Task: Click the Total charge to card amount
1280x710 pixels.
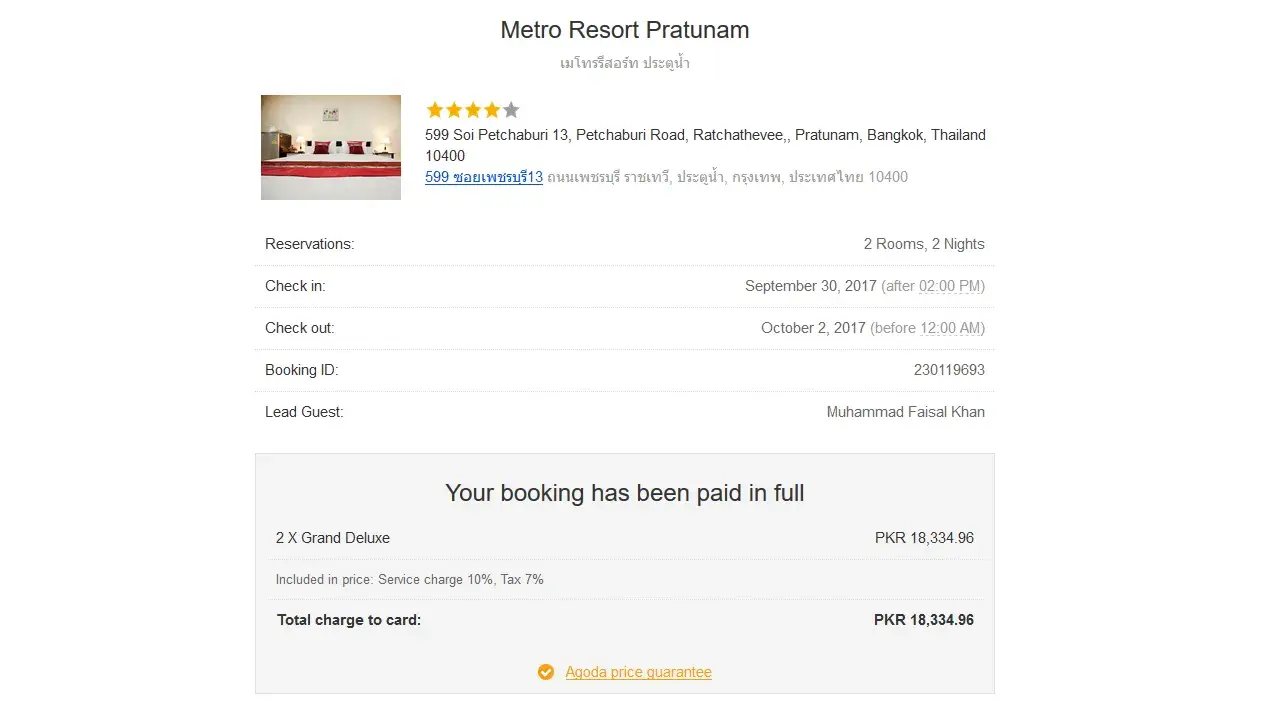Action: pyautogui.click(x=923, y=620)
